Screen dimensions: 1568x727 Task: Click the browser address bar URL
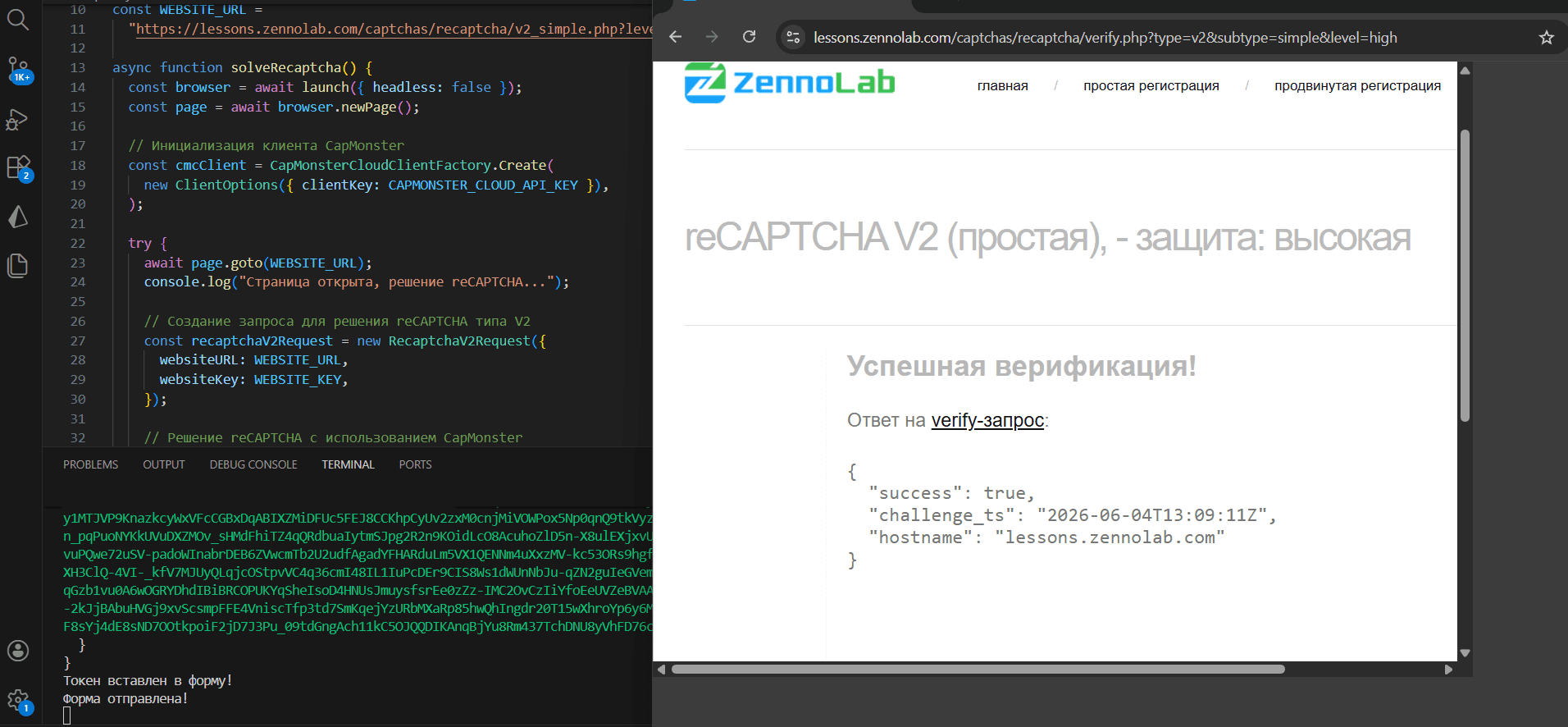(x=1105, y=38)
